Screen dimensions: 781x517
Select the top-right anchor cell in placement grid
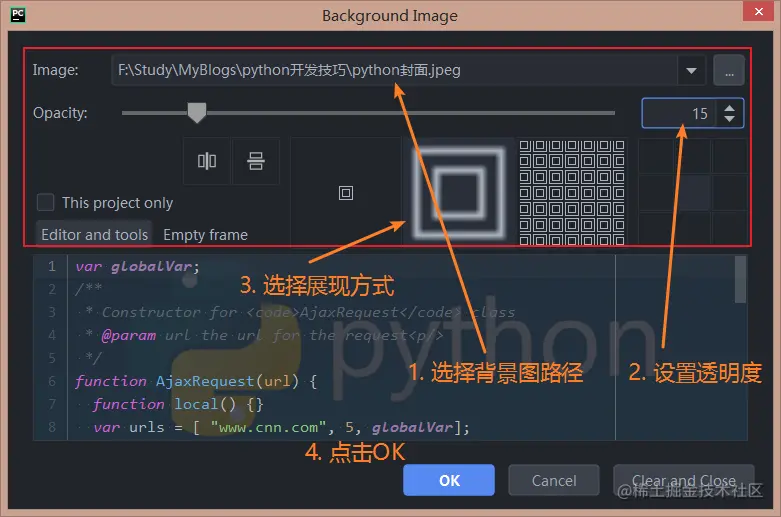729,156
